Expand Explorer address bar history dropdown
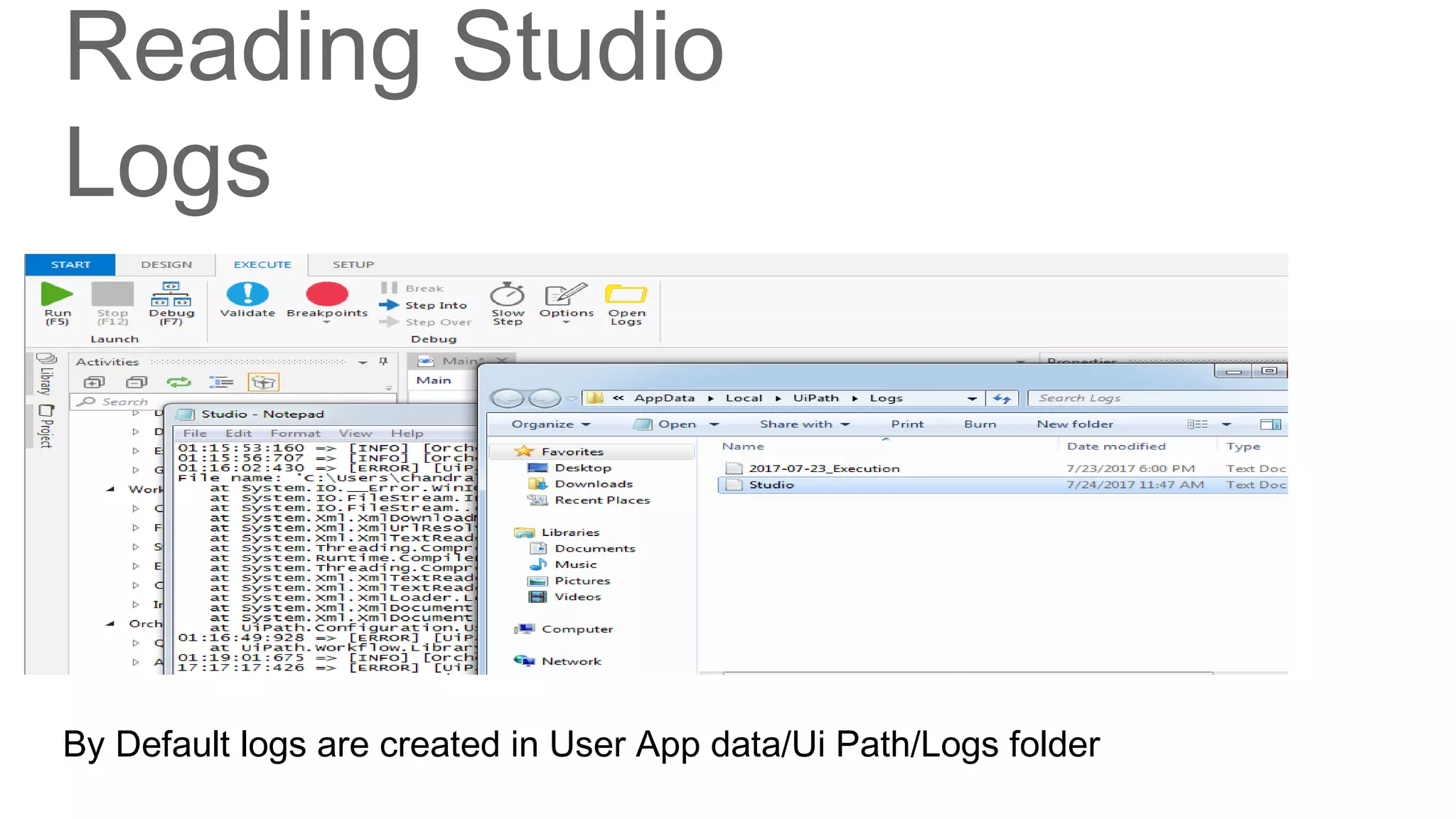 point(972,399)
